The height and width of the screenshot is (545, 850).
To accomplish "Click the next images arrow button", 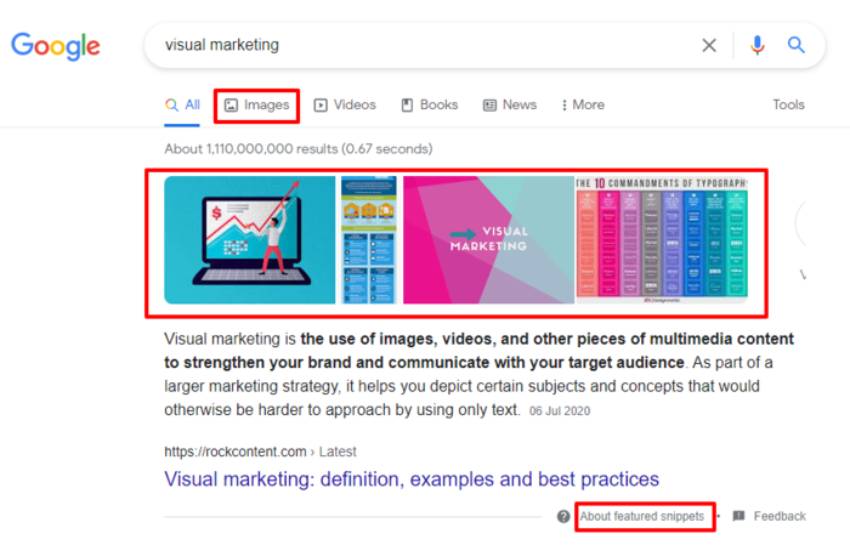I will click(x=801, y=223).
